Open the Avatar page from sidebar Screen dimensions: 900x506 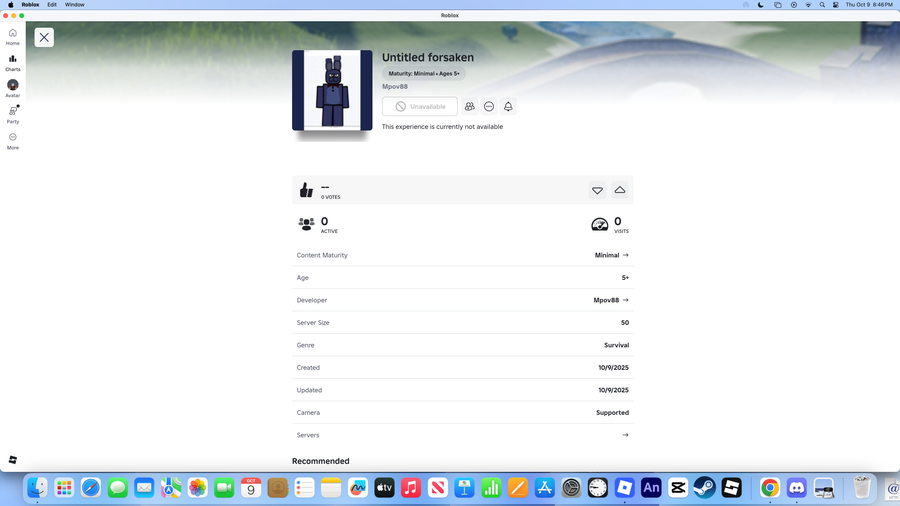13,89
